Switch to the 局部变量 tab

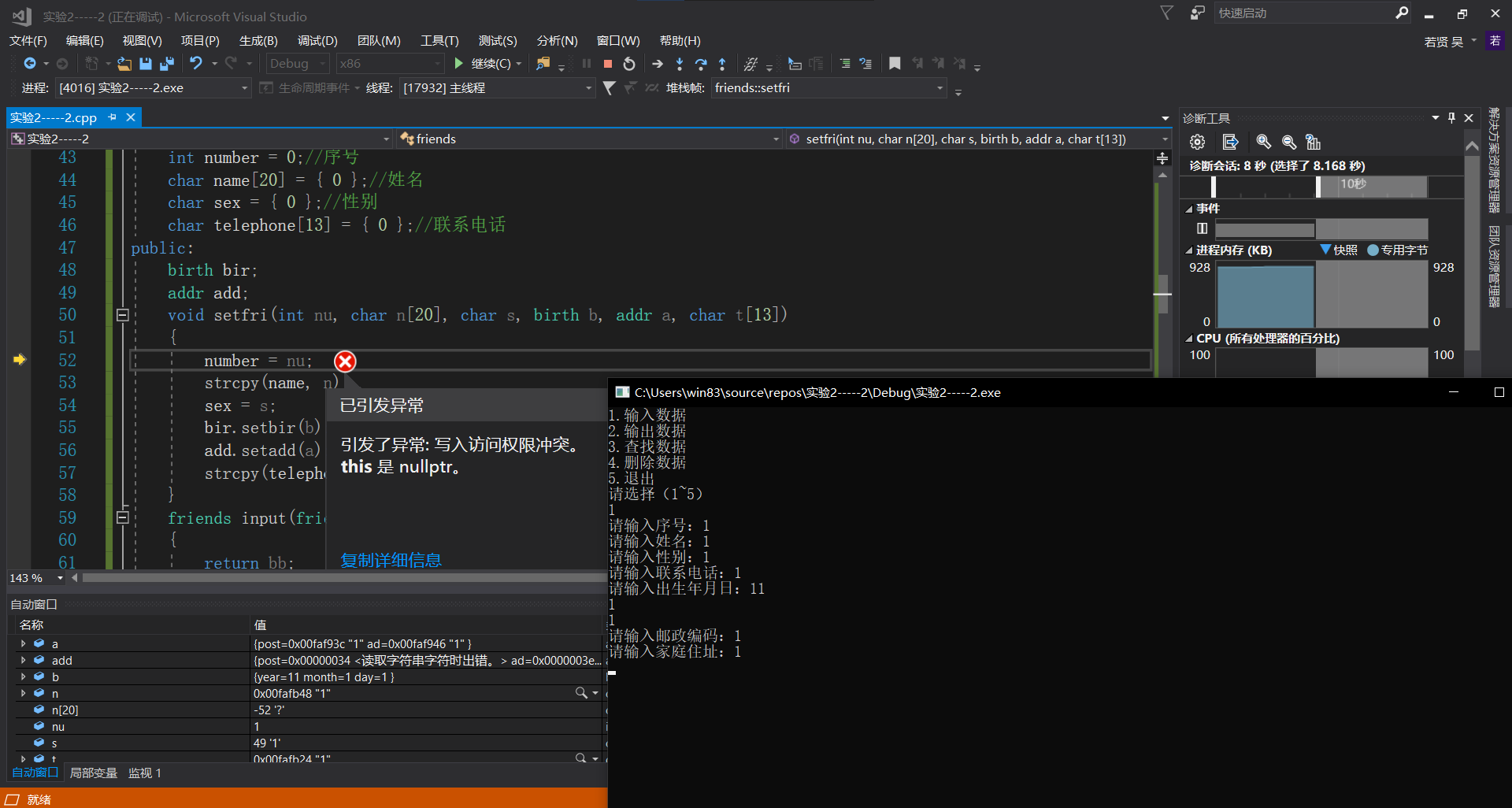(x=93, y=773)
